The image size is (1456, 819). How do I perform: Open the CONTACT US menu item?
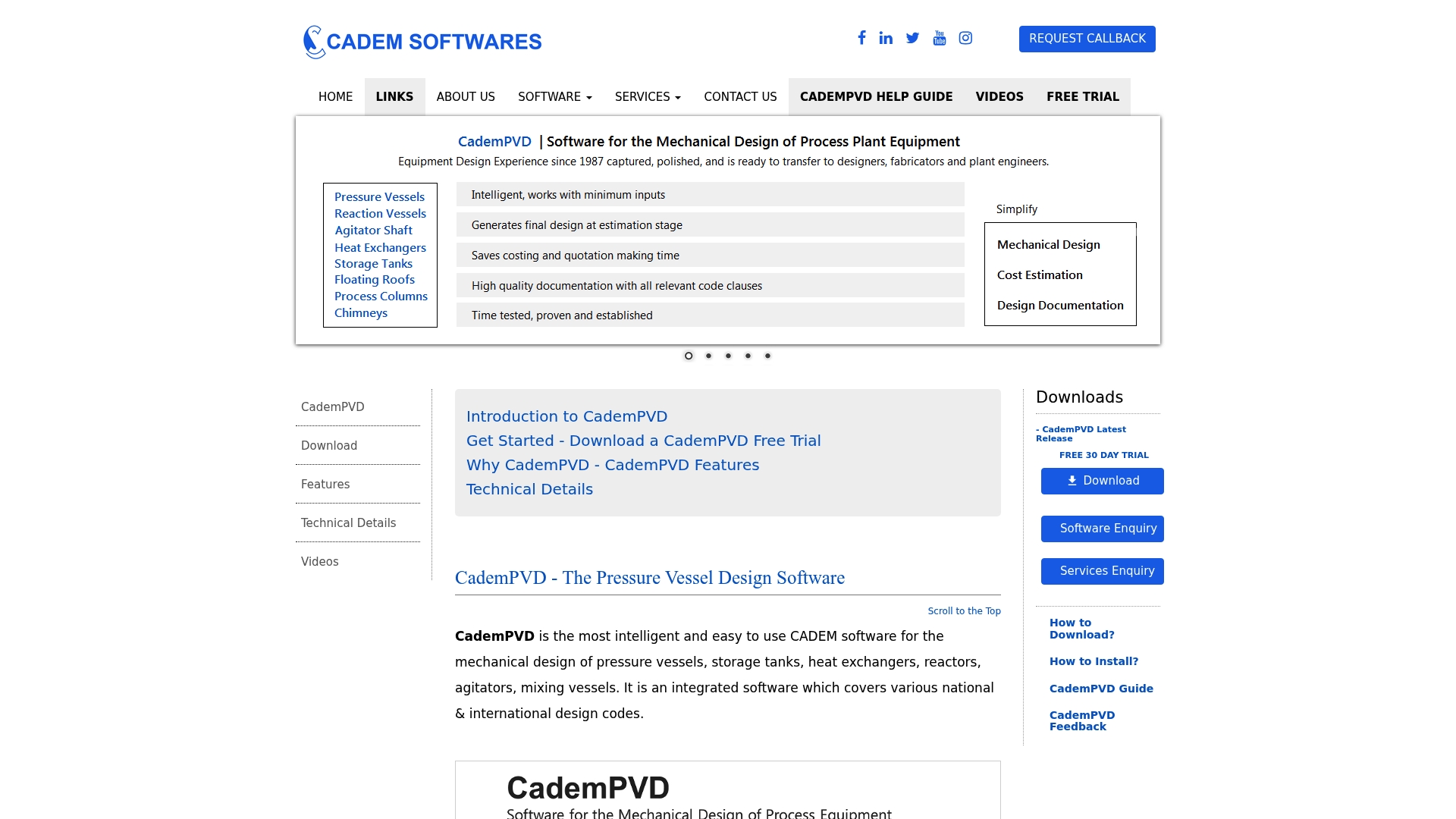[740, 97]
